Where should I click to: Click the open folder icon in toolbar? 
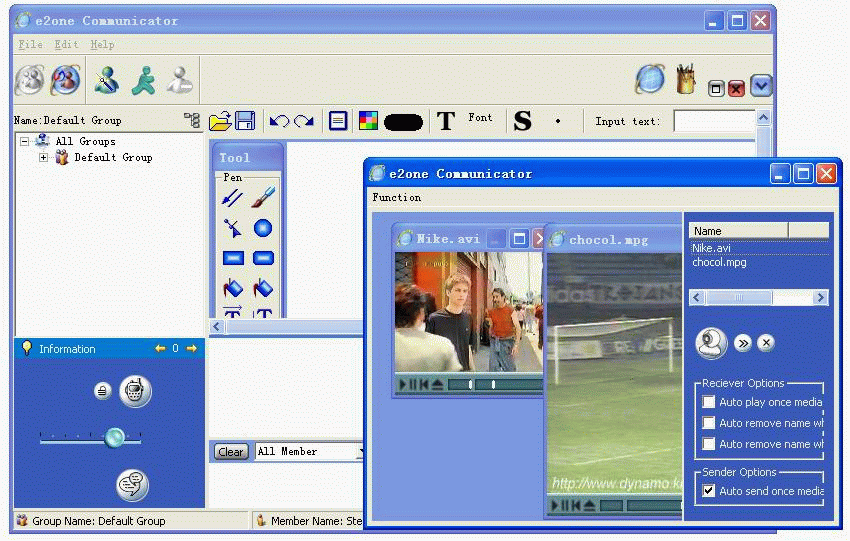point(219,121)
